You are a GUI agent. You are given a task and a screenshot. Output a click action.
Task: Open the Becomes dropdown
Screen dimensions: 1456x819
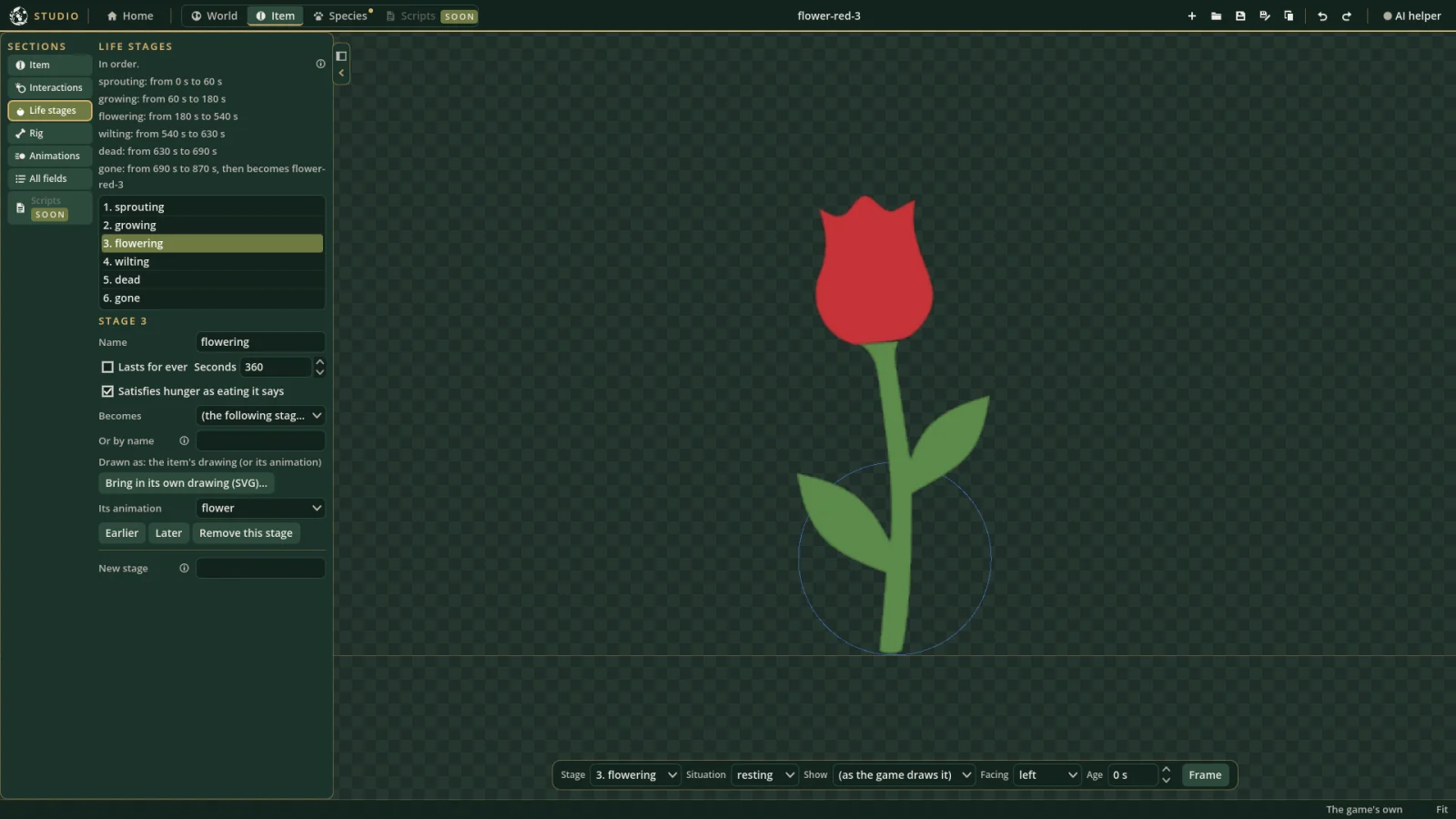[x=260, y=416]
